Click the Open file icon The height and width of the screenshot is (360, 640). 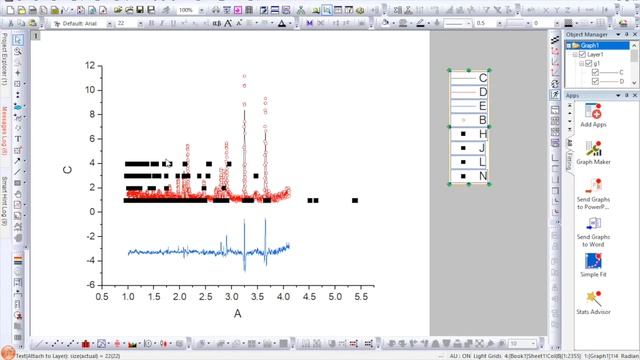point(118,10)
